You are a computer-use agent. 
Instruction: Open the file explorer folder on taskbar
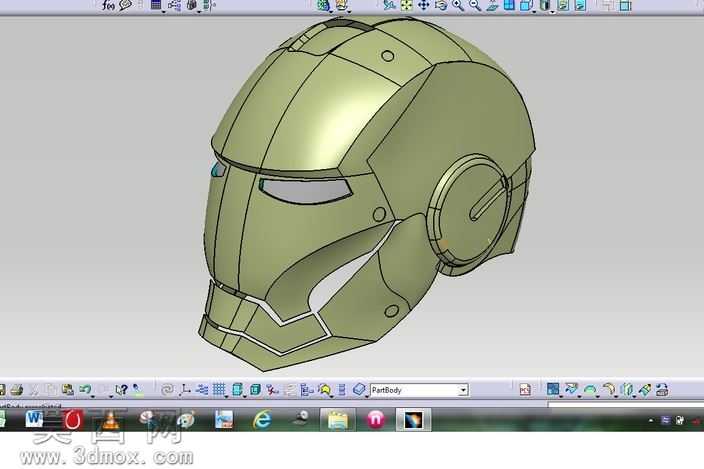click(x=338, y=420)
